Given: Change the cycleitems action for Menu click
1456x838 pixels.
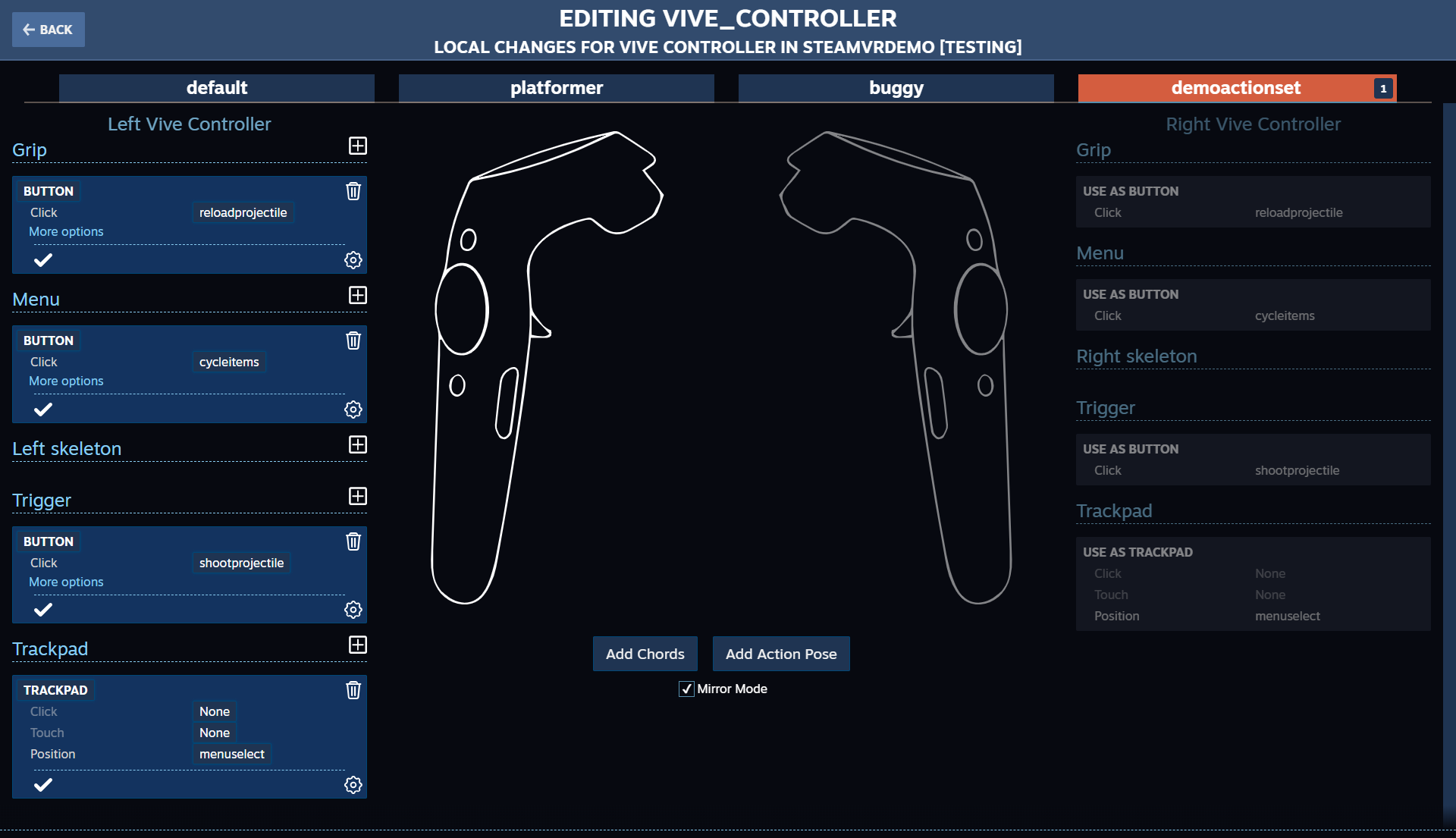Looking at the screenshot, I should 229,362.
